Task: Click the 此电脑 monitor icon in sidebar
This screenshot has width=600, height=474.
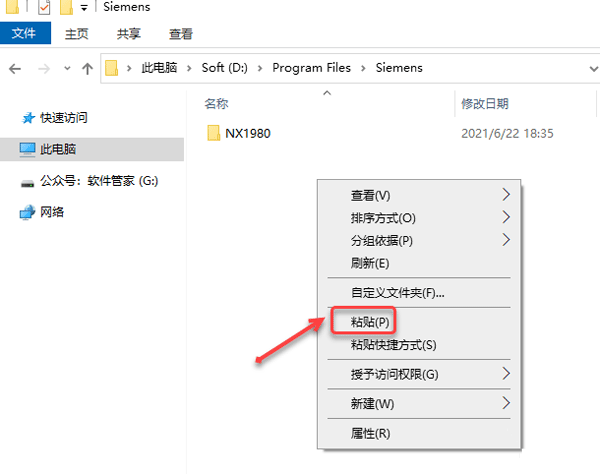Action: click(x=28, y=149)
